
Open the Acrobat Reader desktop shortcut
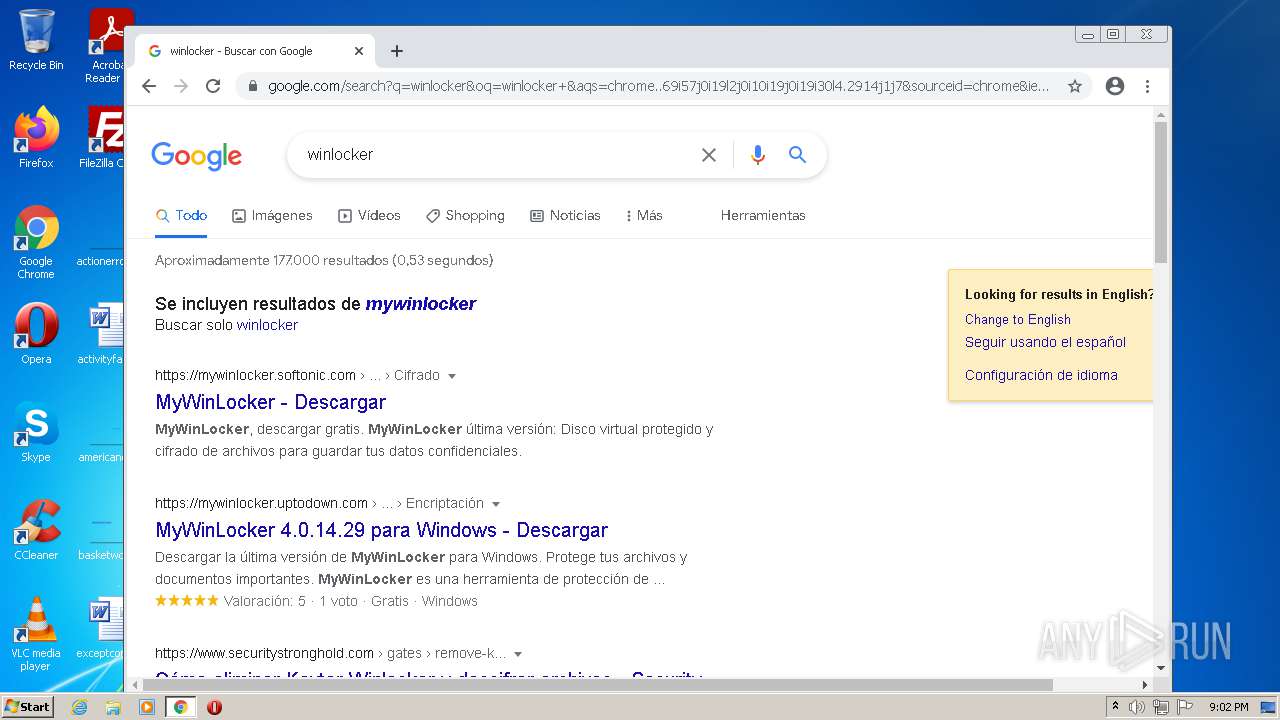pyautogui.click(x=105, y=45)
